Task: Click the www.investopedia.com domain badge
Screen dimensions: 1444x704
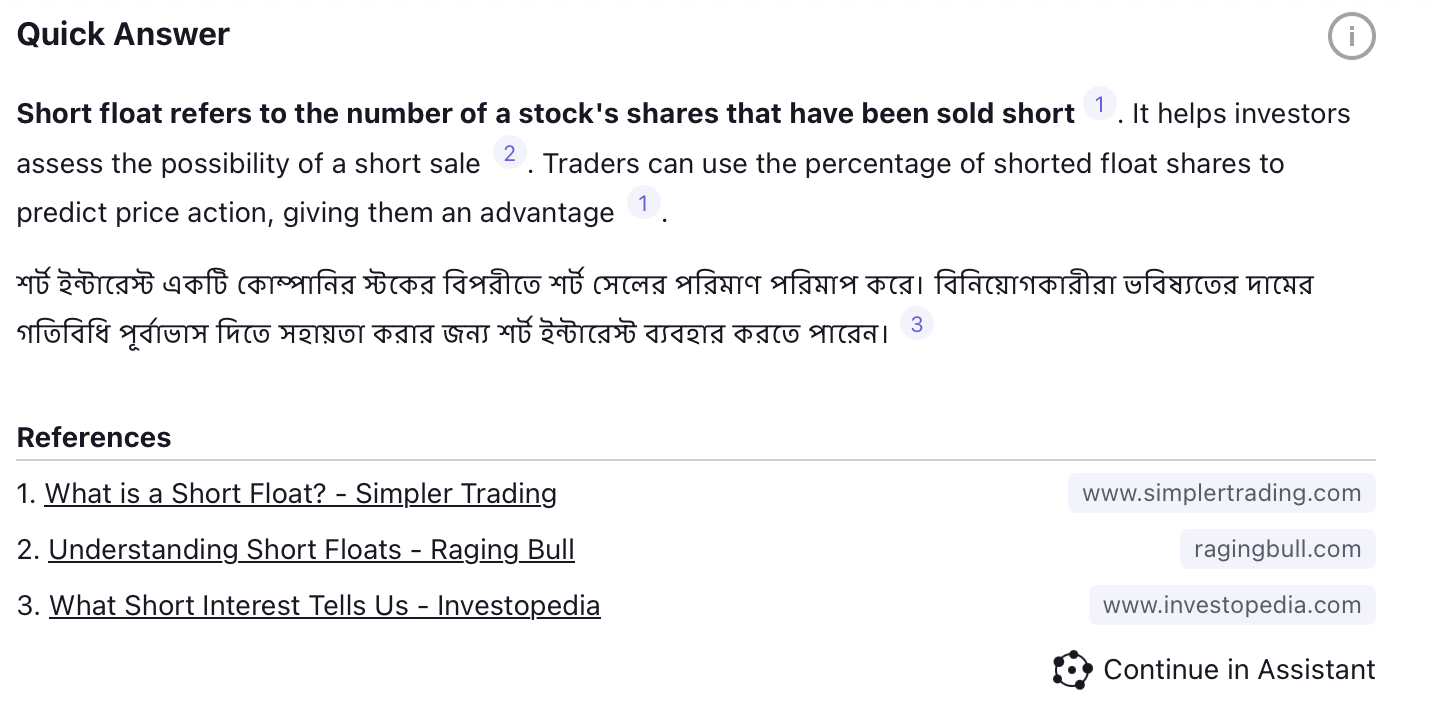Action: click(x=1231, y=605)
